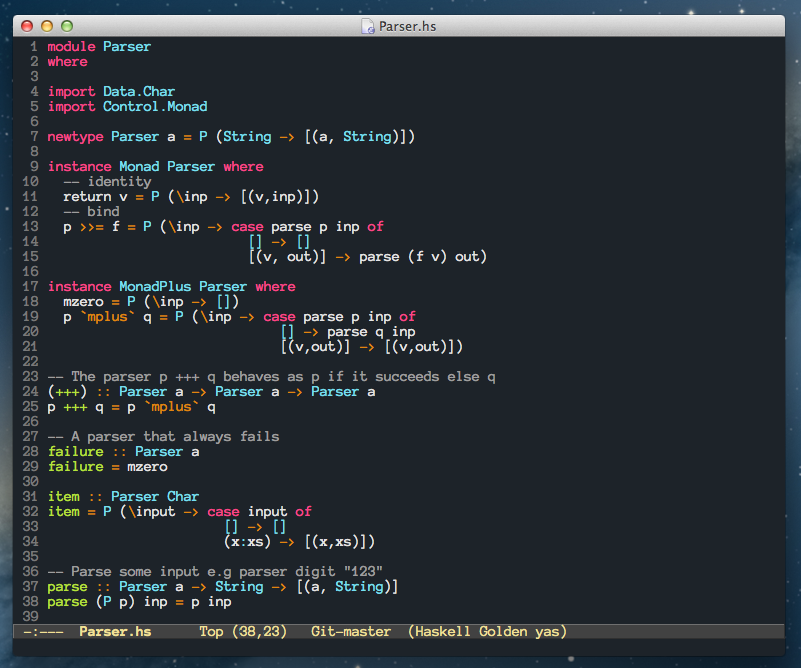Screen dimensions: 801x668
Task: Click 'parse q inp' on line 20
Action: point(371,332)
